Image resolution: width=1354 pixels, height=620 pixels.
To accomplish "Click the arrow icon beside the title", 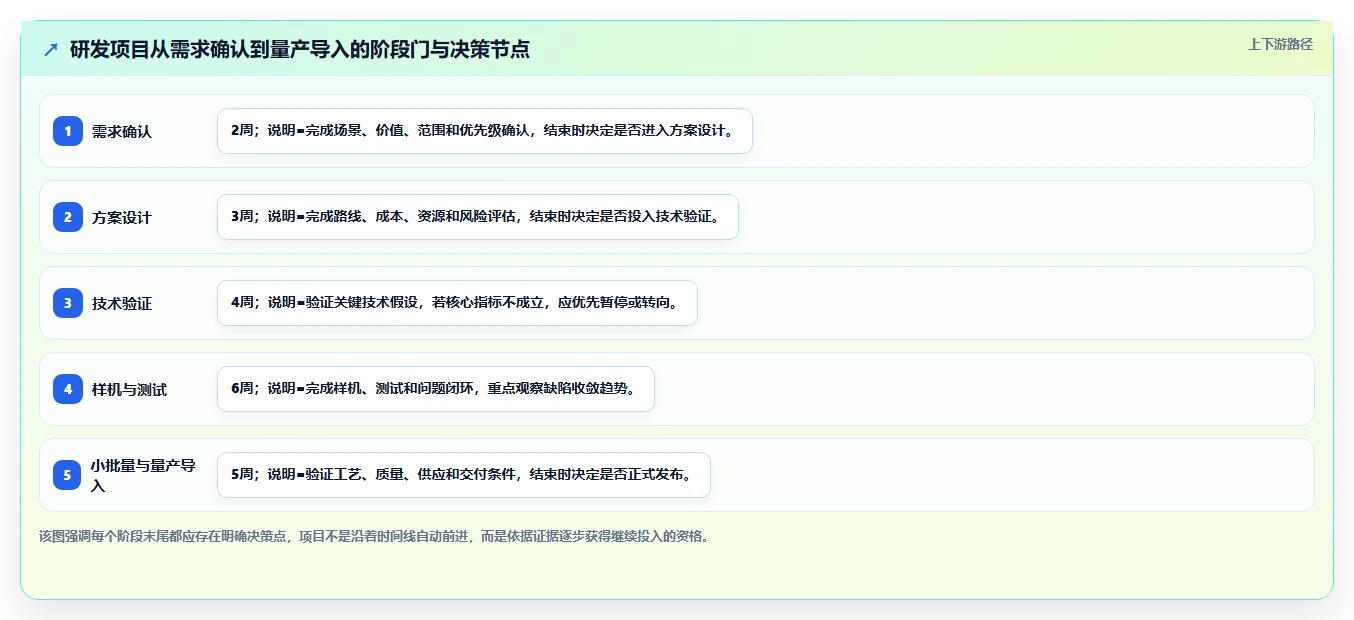I will coord(51,49).
